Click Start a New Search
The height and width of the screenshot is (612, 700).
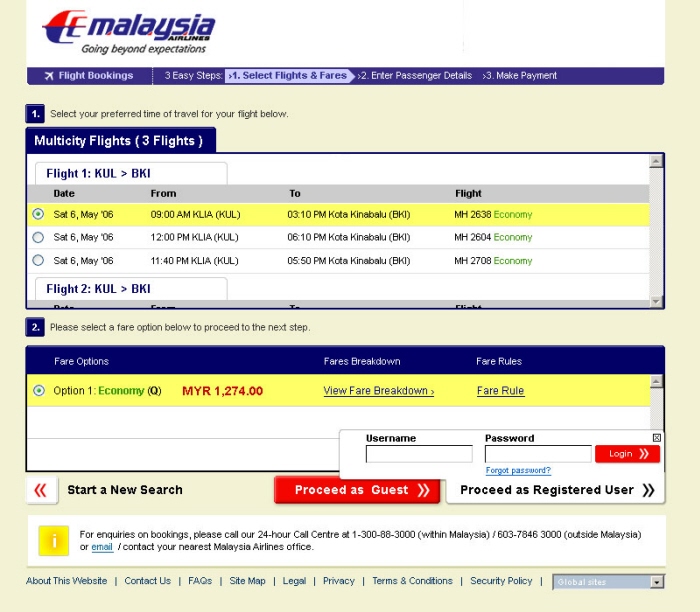pyautogui.click(x=125, y=490)
